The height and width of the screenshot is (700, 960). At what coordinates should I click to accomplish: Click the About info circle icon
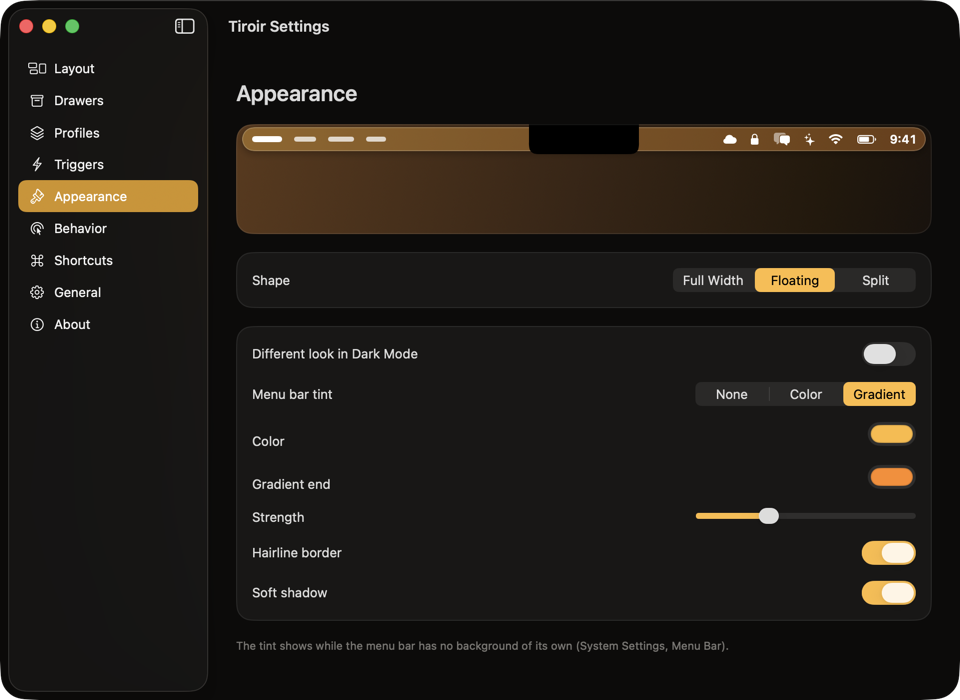[x=37, y=325]
